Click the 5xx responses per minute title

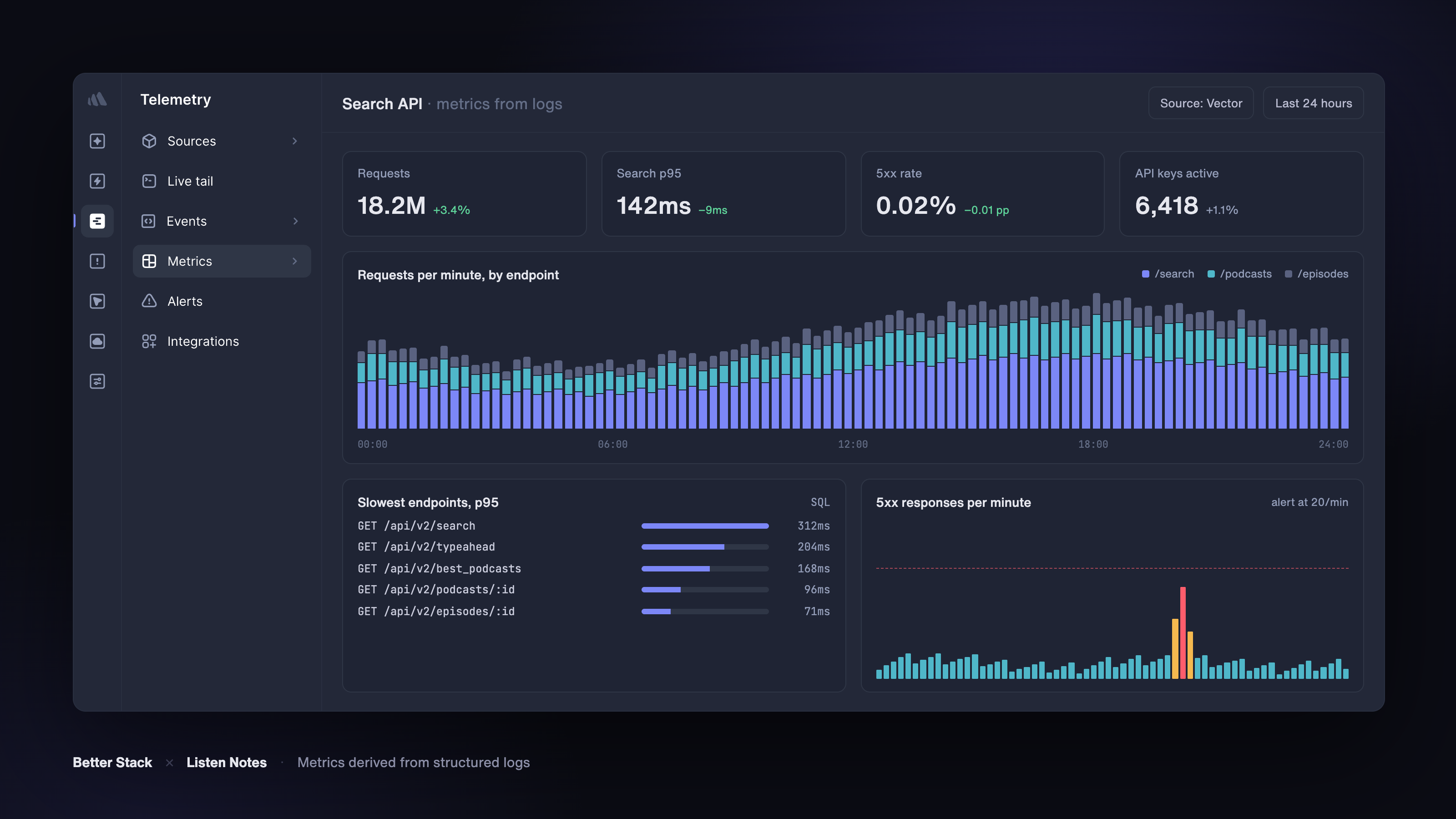point(953,503)
